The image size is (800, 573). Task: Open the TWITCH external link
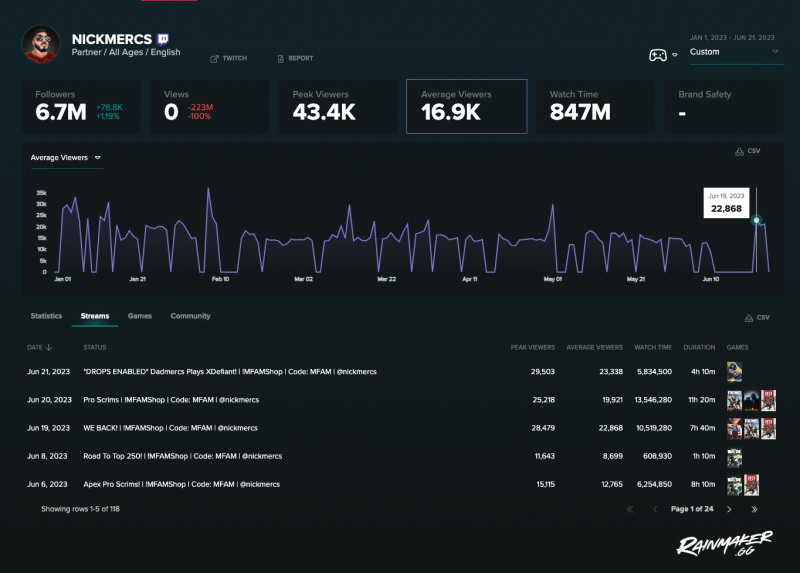[x=229, y=59]
